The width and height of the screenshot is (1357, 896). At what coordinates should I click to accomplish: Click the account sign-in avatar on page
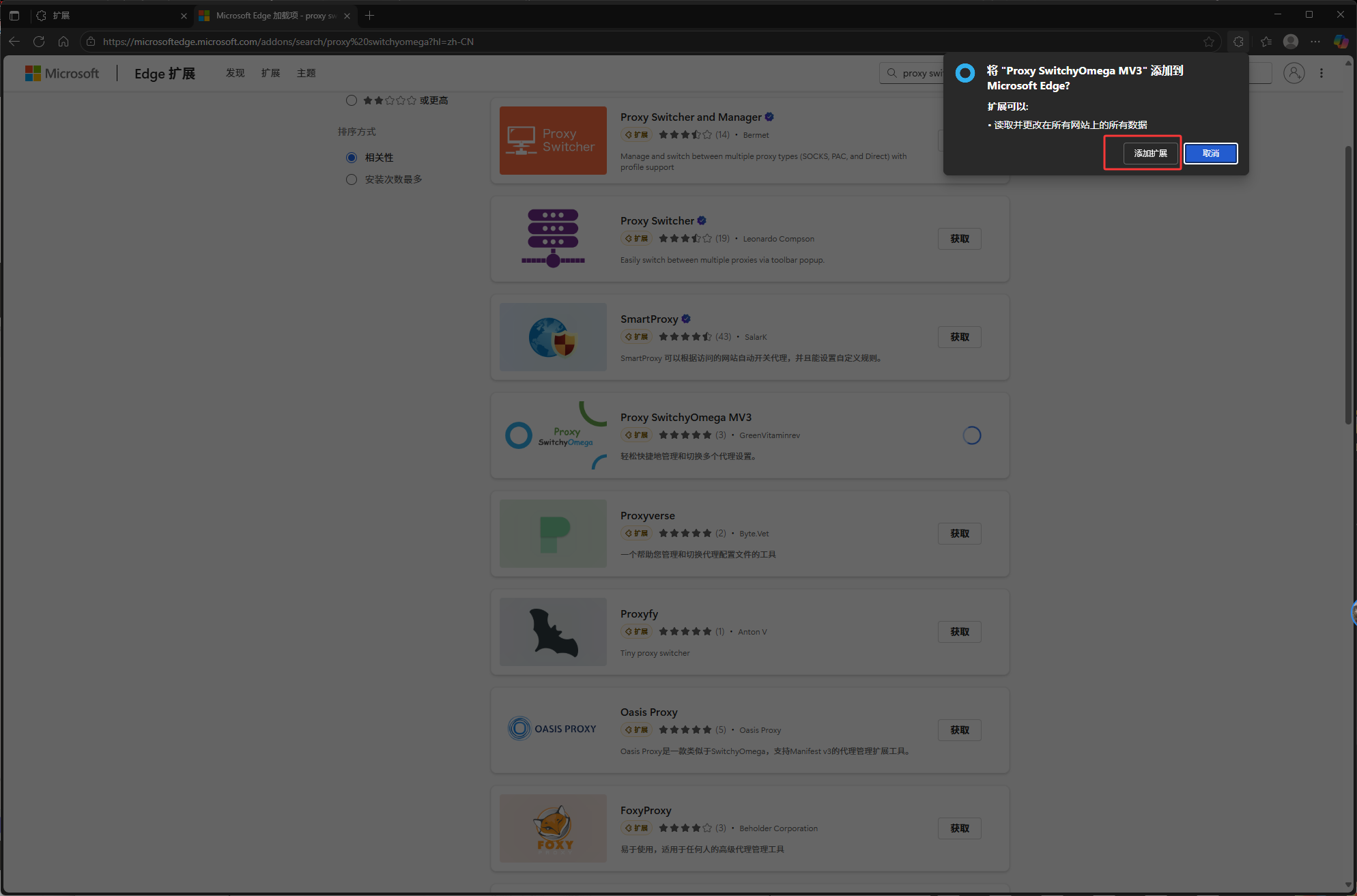tap(1294, 73)
